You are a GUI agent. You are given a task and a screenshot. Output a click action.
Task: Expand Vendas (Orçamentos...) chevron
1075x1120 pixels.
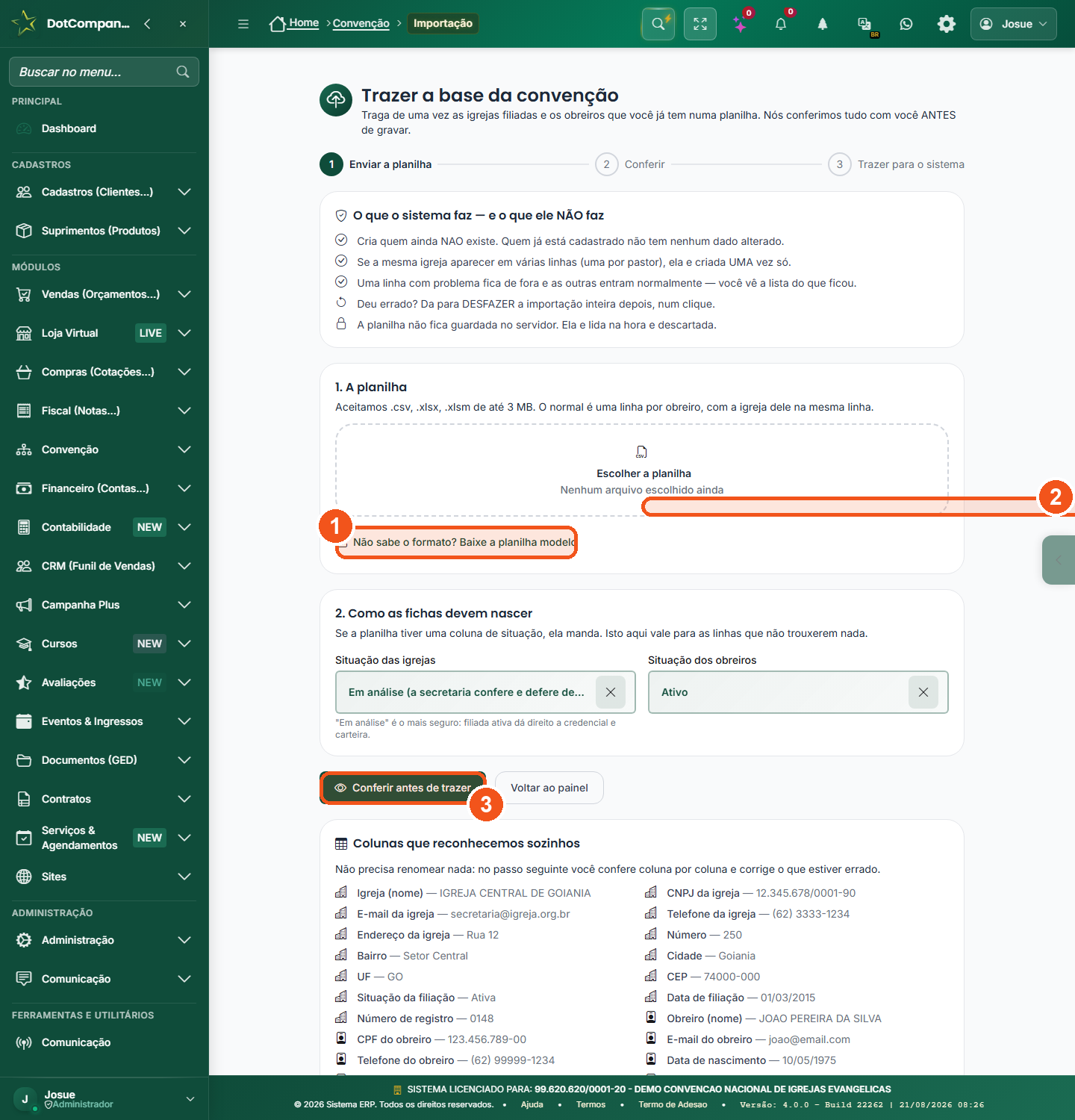pos(184,294)
